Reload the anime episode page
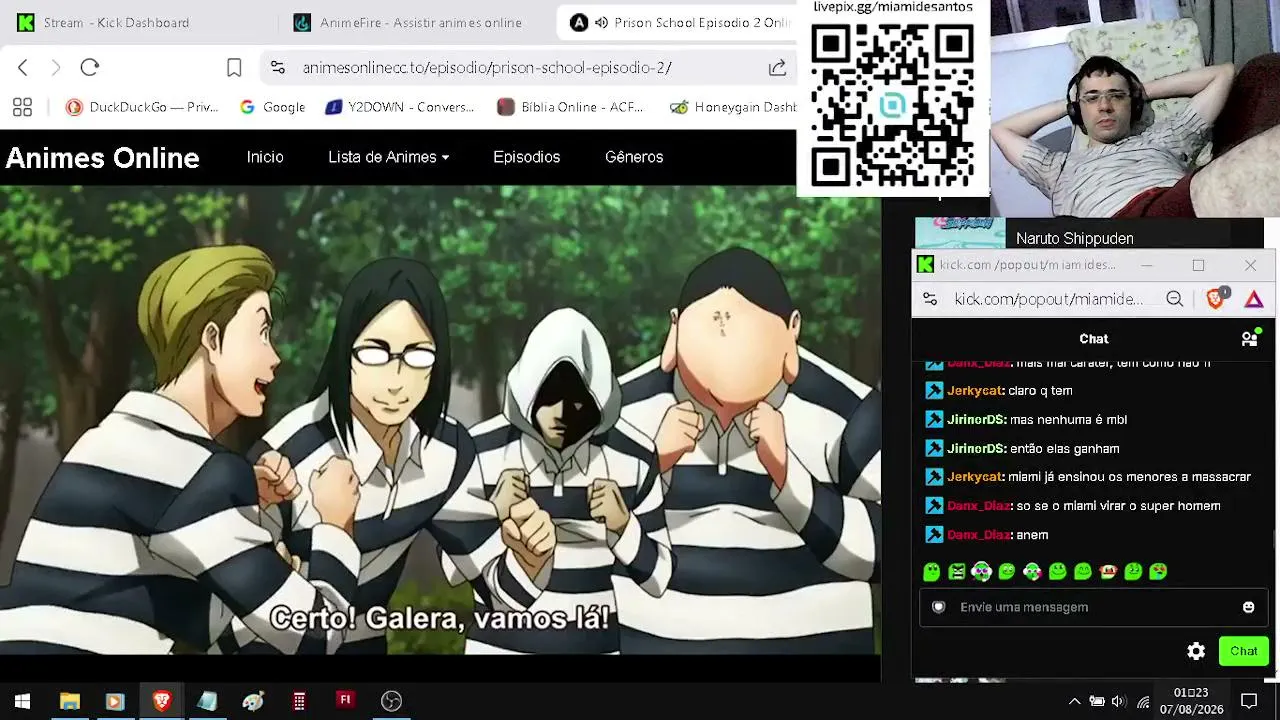The width and height of the screenshot is (1280, 720). (x=90, y=67)
